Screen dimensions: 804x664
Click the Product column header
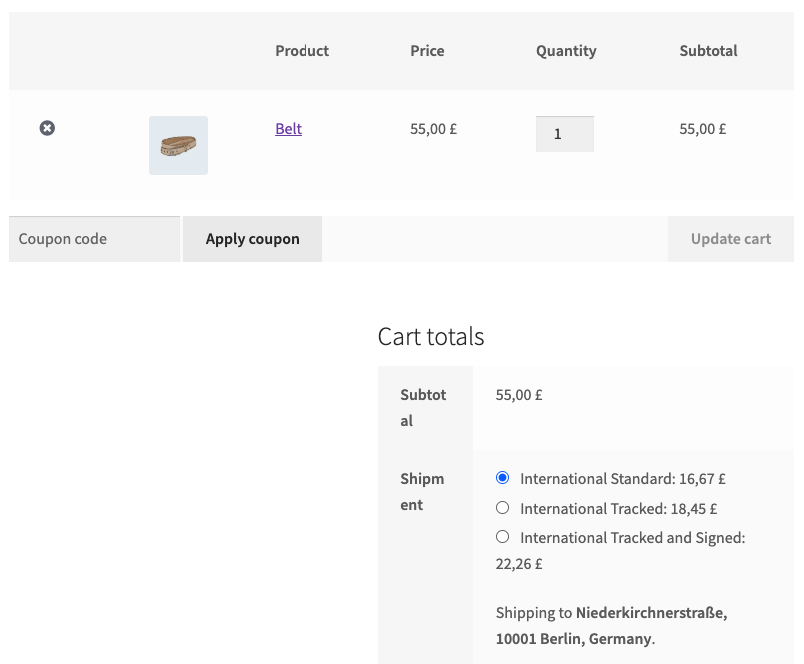(302, 50)
